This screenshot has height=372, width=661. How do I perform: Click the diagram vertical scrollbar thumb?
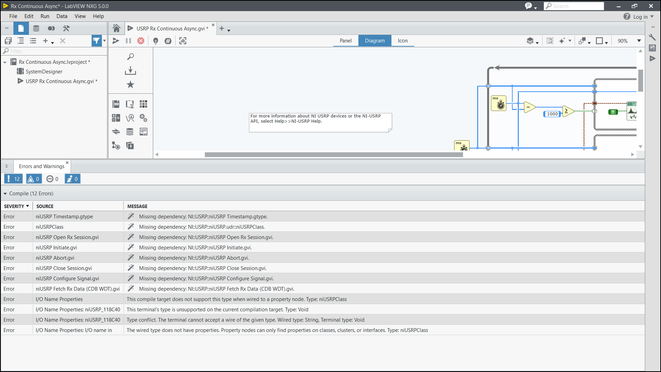640,81
